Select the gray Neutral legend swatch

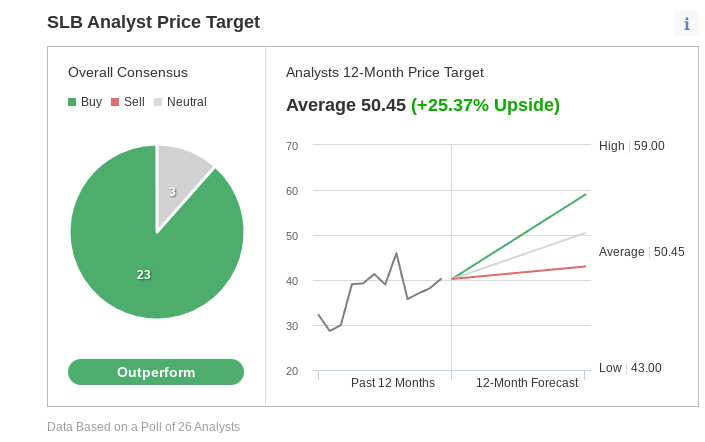pos(158,102)
